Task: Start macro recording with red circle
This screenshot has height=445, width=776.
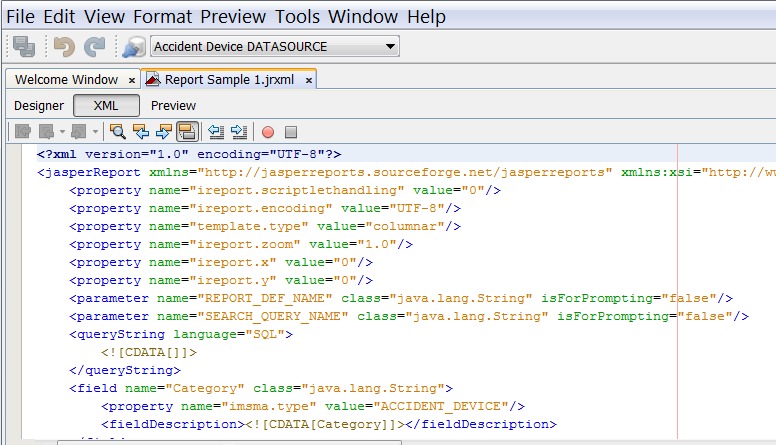Action: [x=268, y=132]
